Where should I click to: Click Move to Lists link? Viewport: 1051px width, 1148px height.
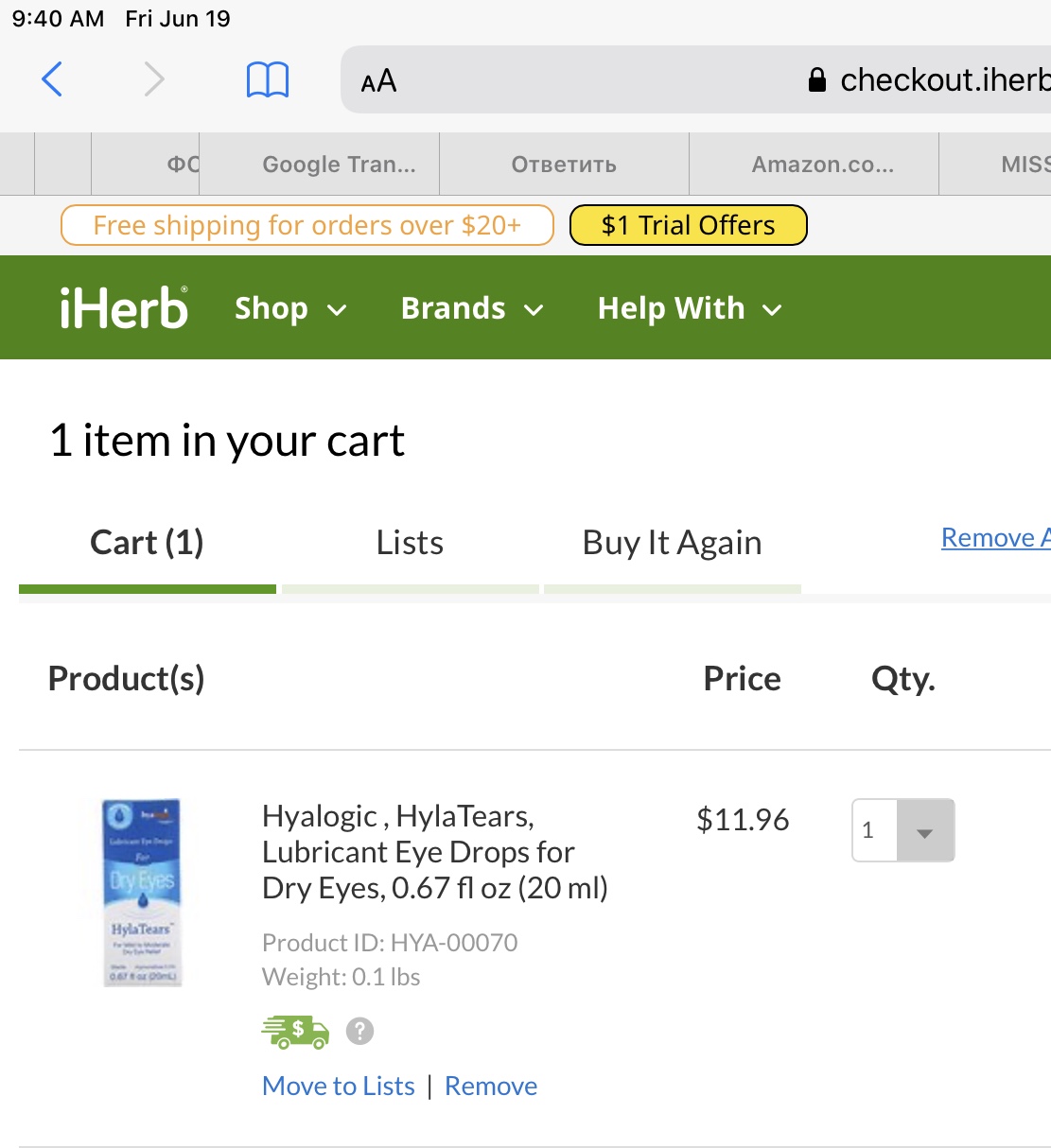click(339, 1086)
